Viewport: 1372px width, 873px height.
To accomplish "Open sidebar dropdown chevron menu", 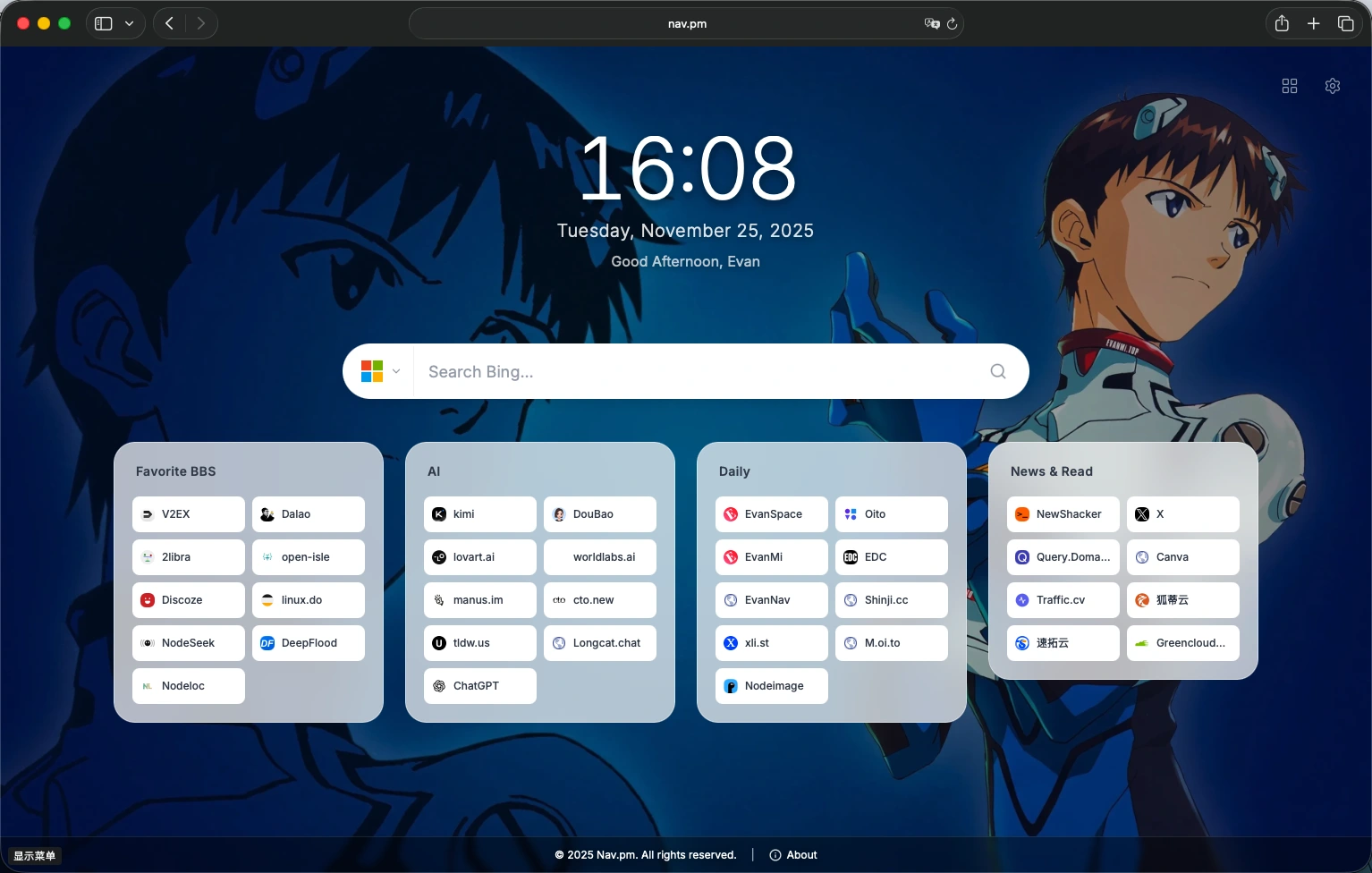I will point(130,24).
